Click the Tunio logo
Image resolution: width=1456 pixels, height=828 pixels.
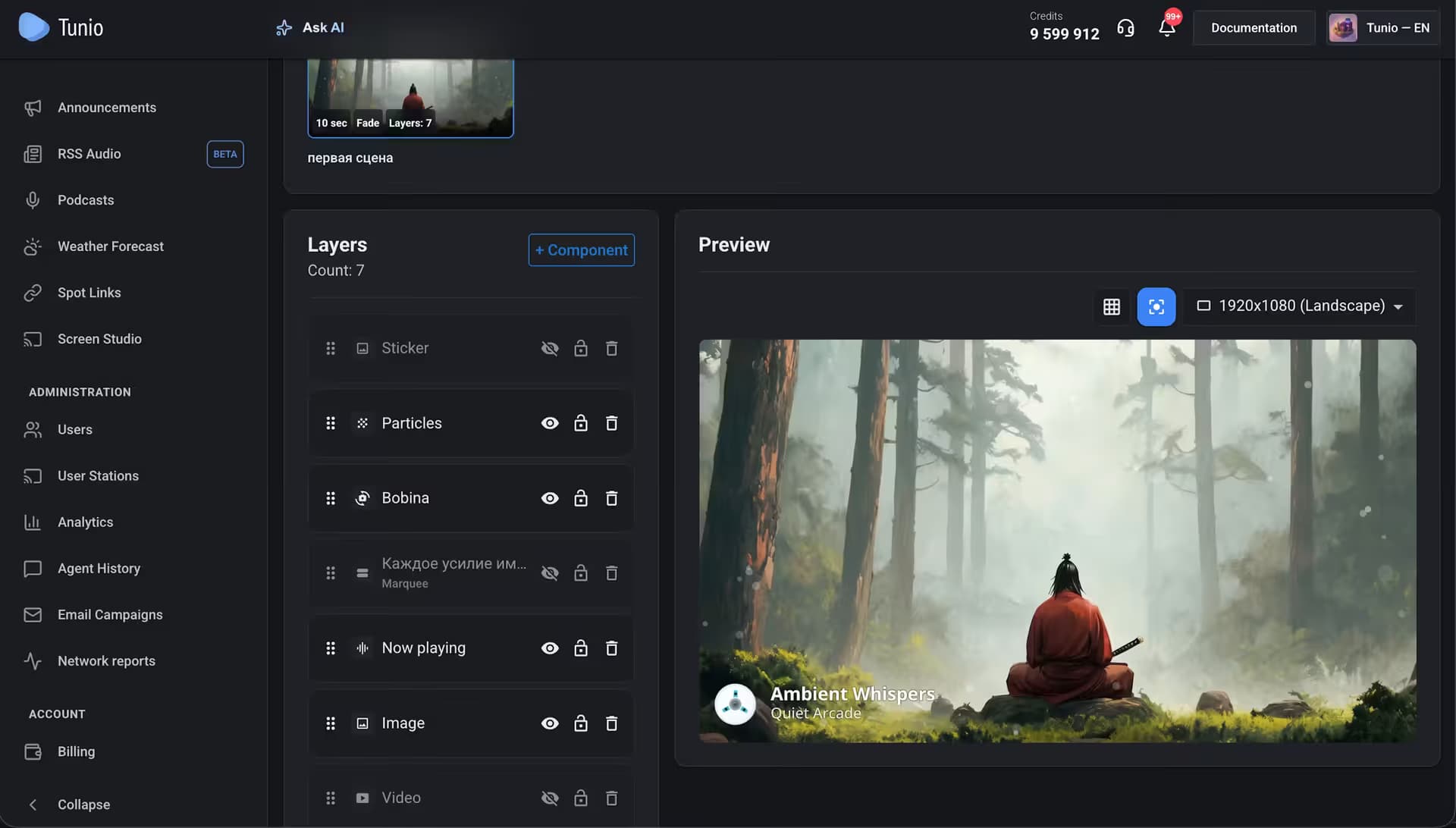(61, 27)
